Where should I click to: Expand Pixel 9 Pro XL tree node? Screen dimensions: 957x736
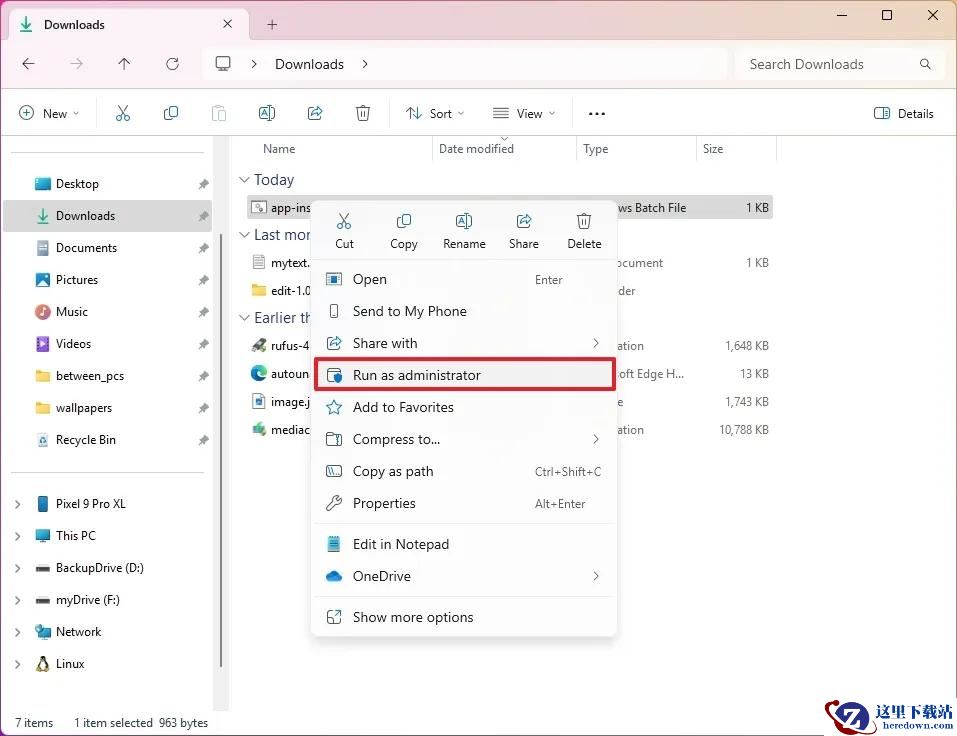[18, 504]
